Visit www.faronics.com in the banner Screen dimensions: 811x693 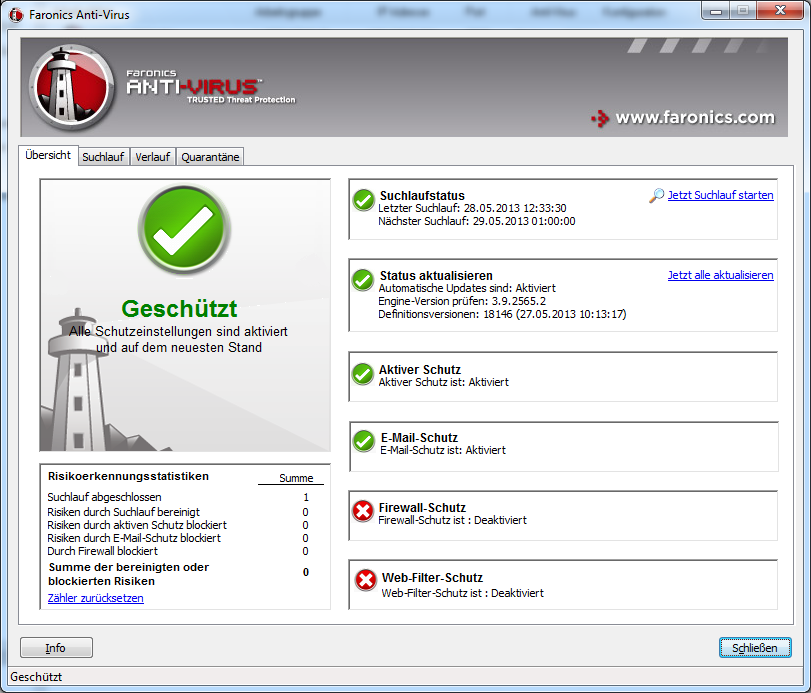click(695, 117)
